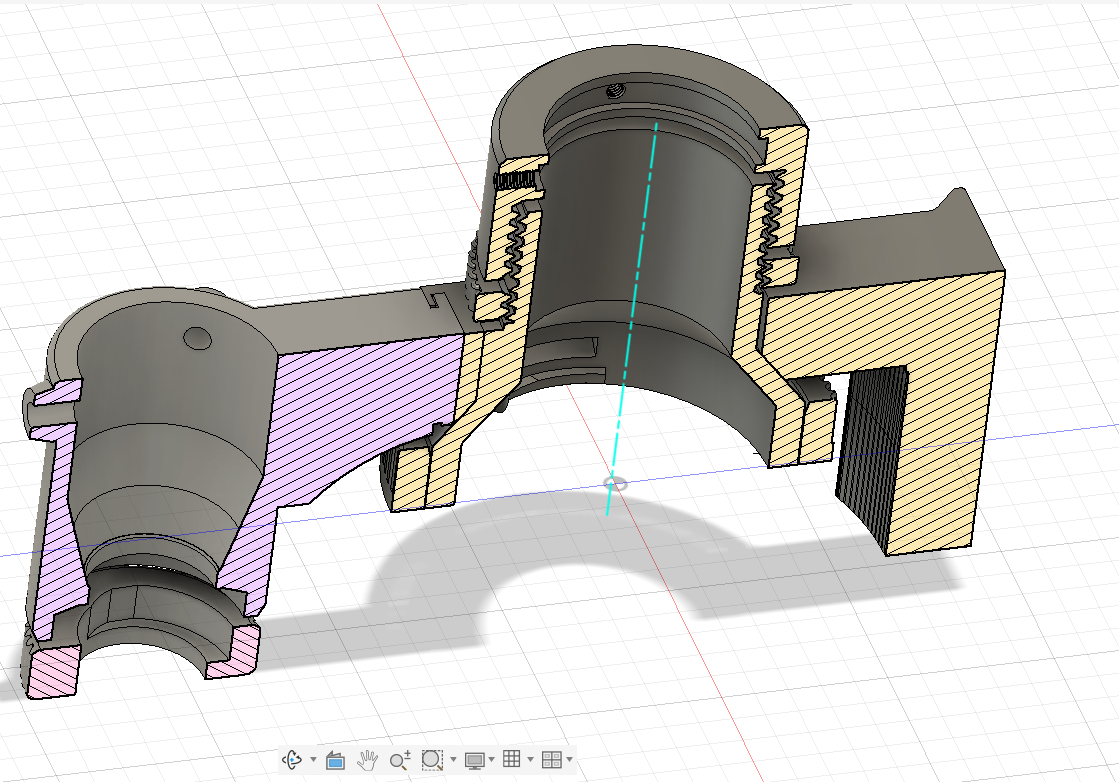Open the Orbit type dropdown arrow

(313, 759)
